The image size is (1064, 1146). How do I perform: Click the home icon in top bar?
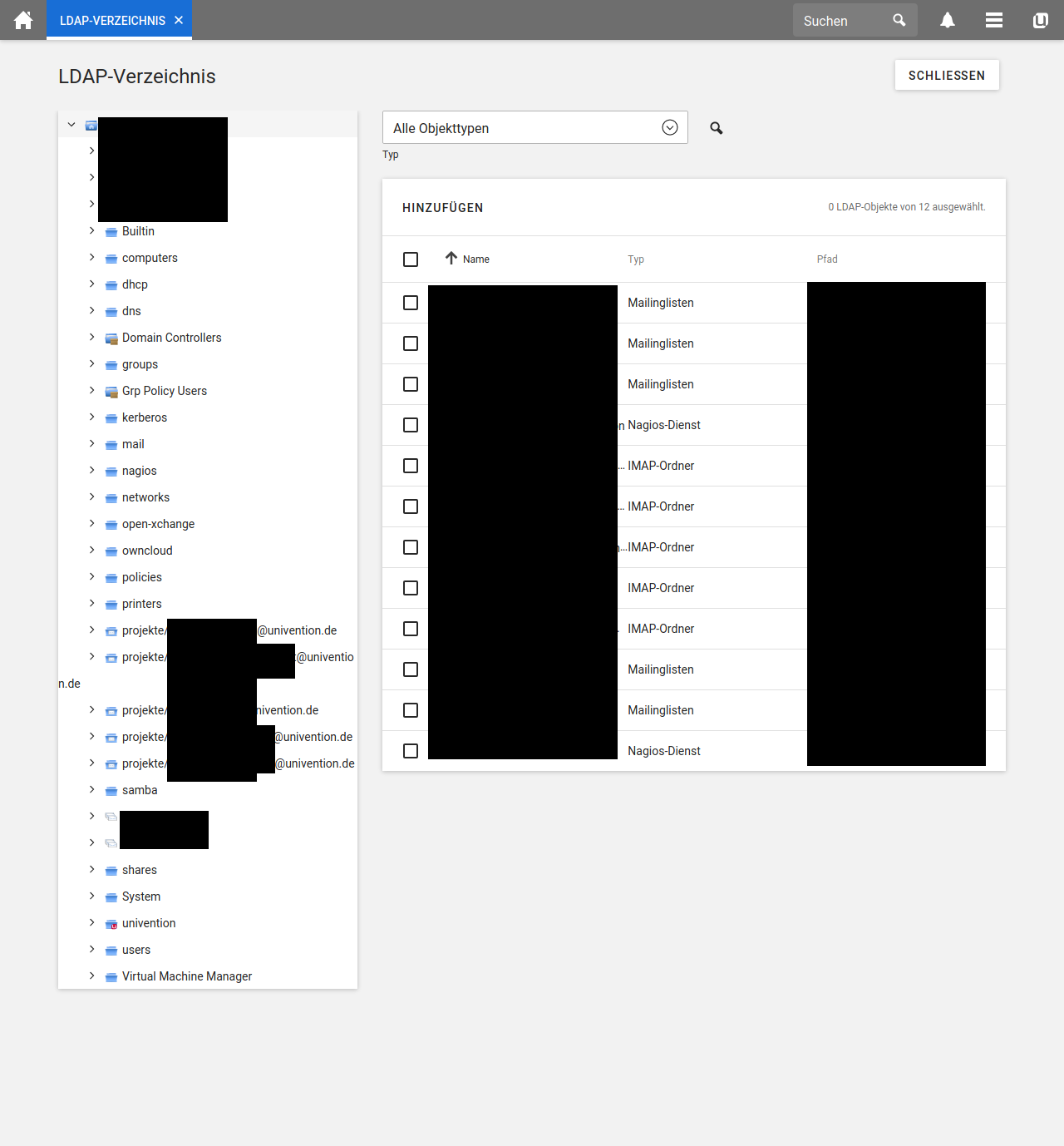[23, 20]
